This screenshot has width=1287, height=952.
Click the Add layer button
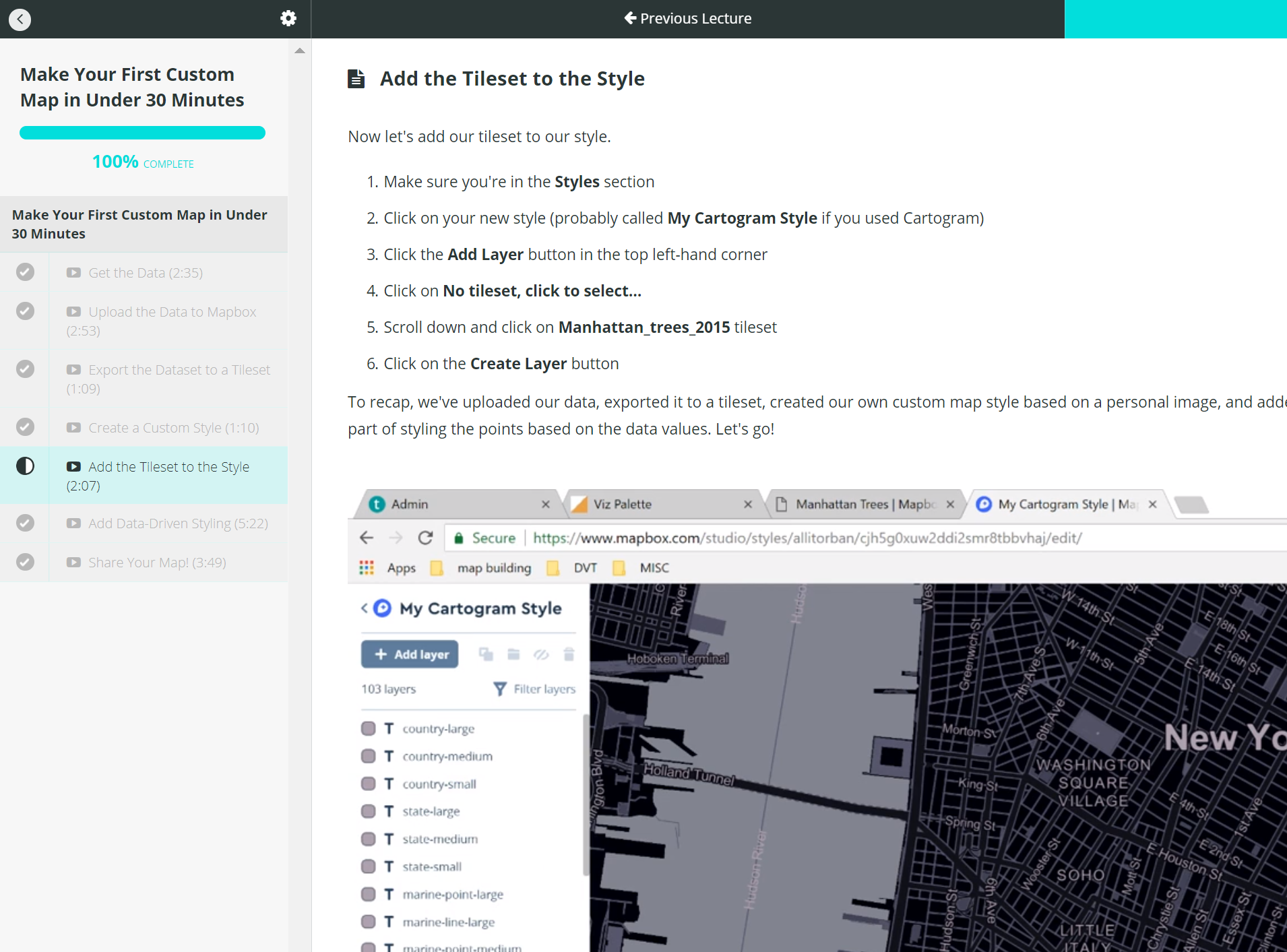pos(410,654)
